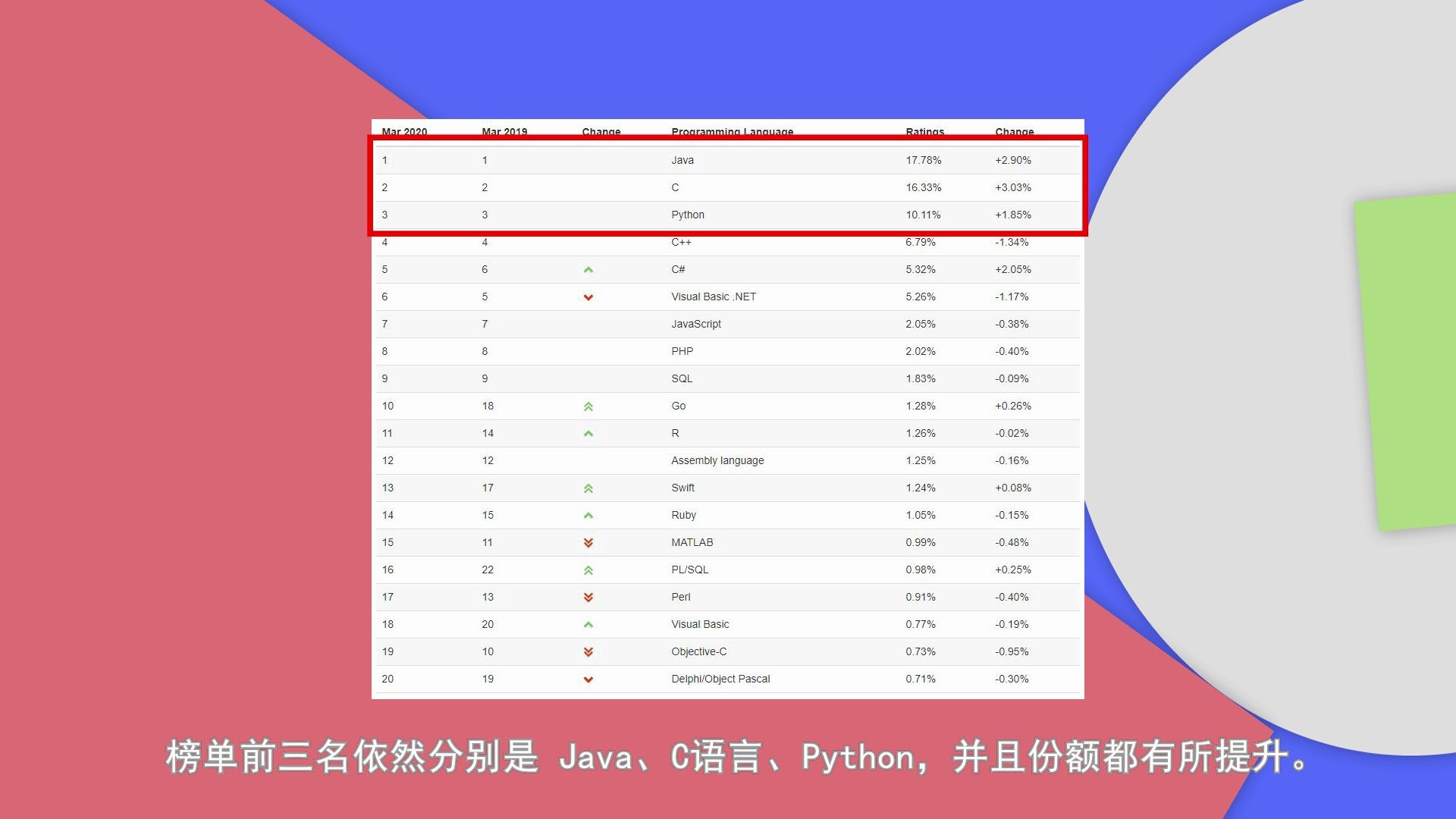
Task: Click the SQL language name
Action: pos(682,378)
